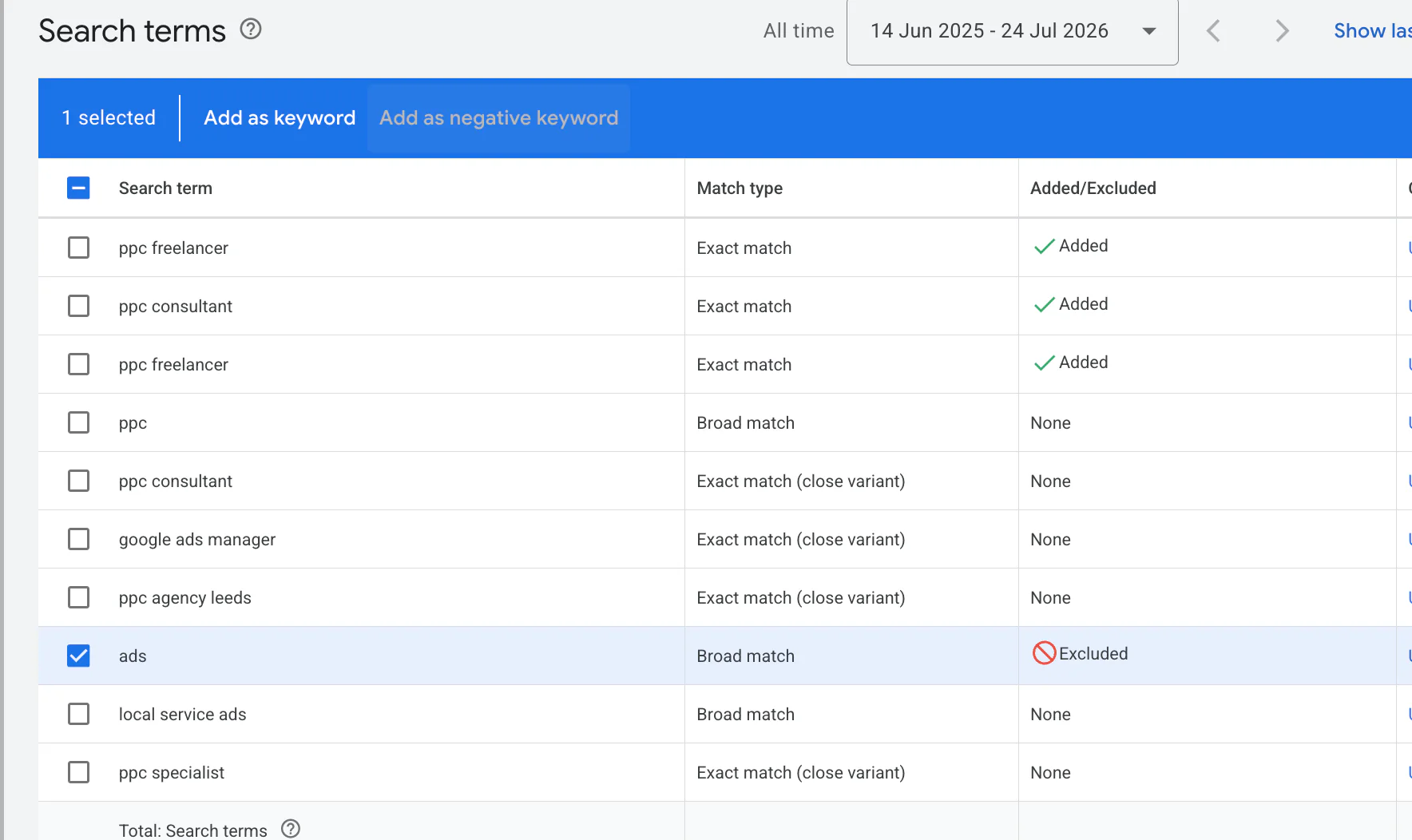Click the local service ads search term
The width and height of the screenshot is (1412, 840).
[183, 714]
